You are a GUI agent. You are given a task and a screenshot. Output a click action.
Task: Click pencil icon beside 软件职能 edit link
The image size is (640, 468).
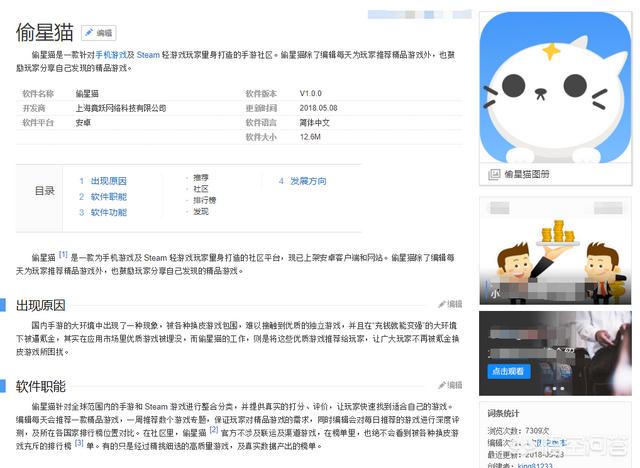[x=442, y=385]
